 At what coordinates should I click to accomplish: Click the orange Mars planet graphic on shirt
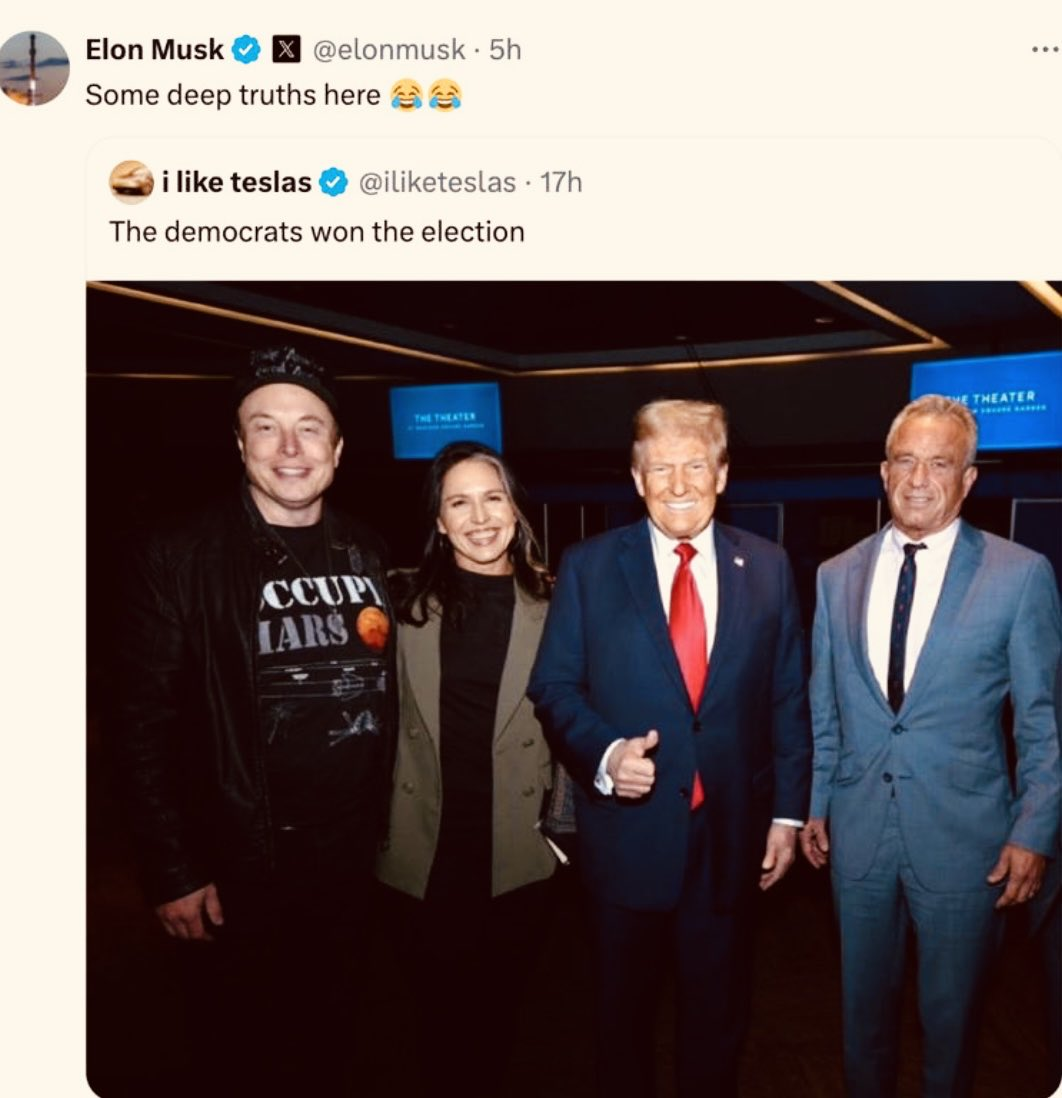[372, 629]
